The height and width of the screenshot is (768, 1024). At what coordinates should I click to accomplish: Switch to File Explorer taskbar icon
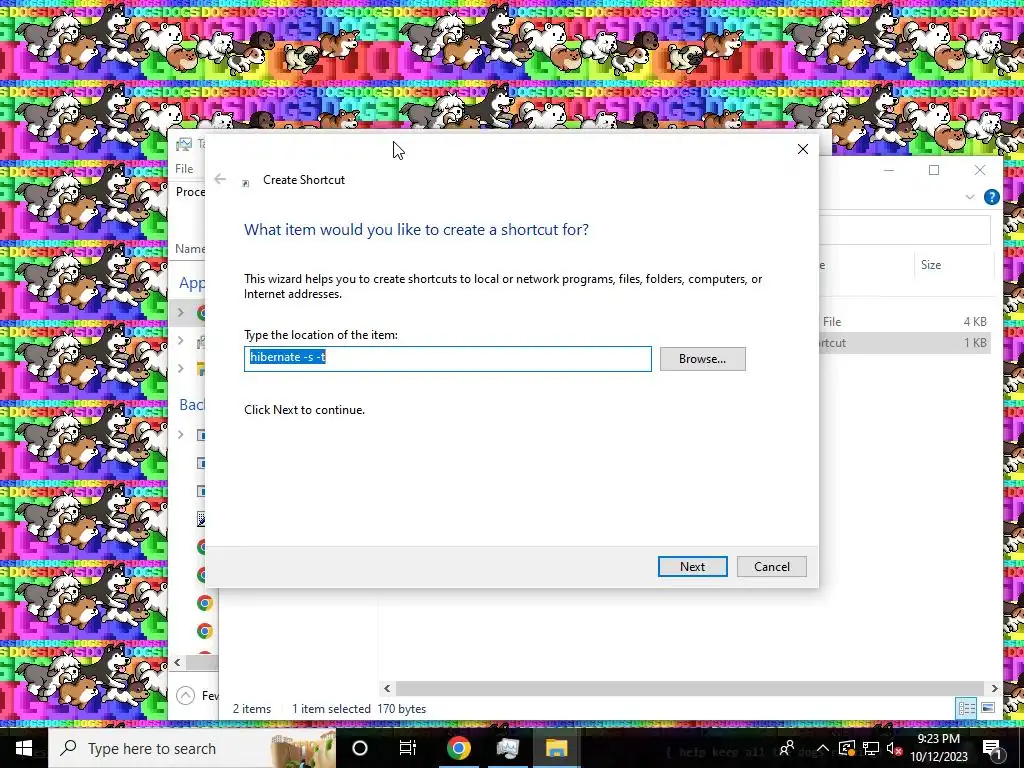(x=556, y=748)
